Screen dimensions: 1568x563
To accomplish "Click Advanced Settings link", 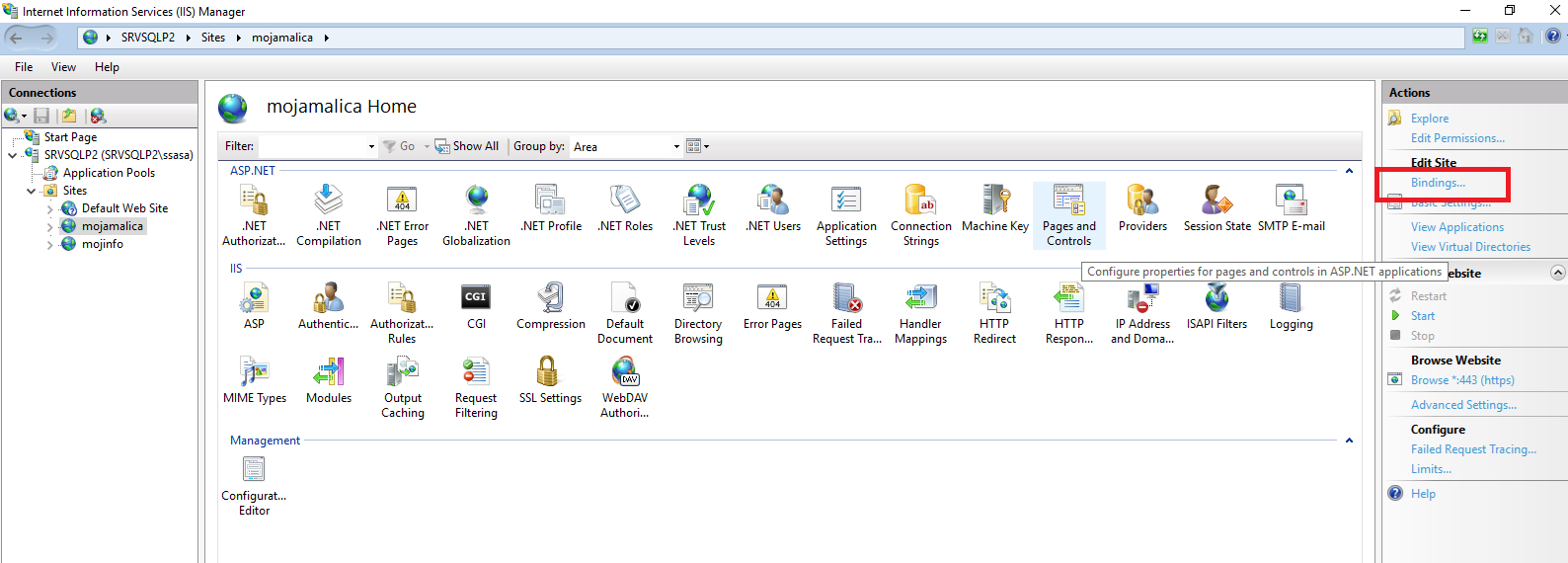I will point(1463,405).
